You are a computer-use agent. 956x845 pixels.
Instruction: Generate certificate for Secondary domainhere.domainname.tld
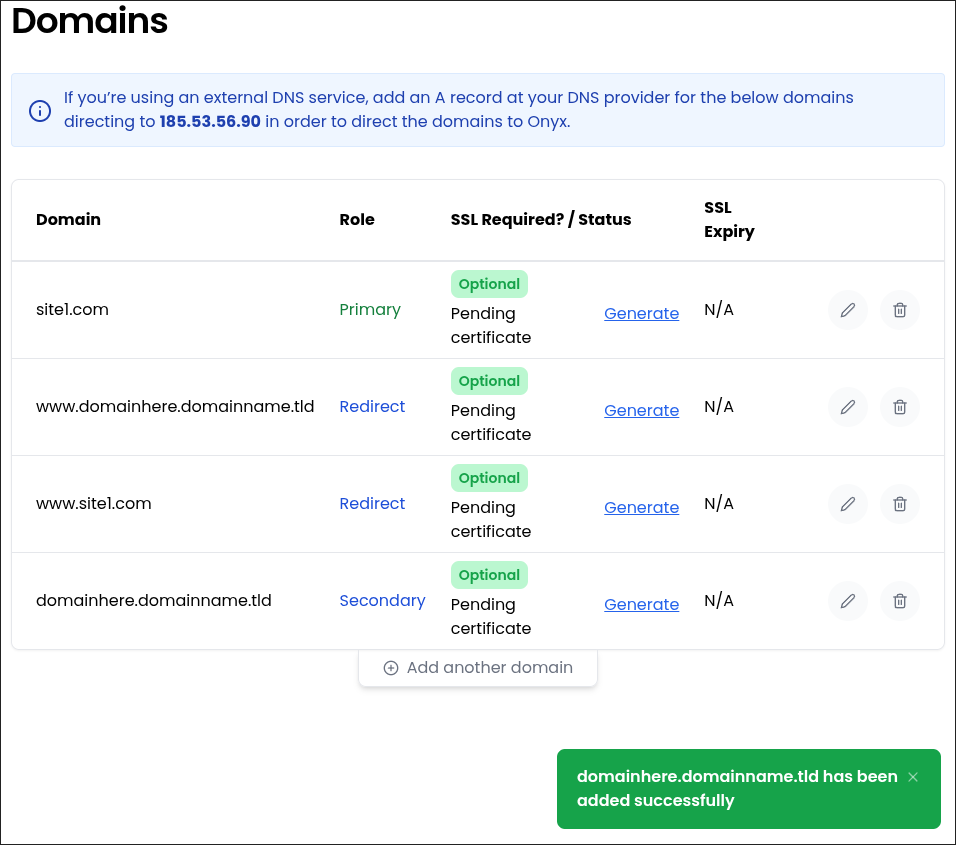[x=641, y=604]
